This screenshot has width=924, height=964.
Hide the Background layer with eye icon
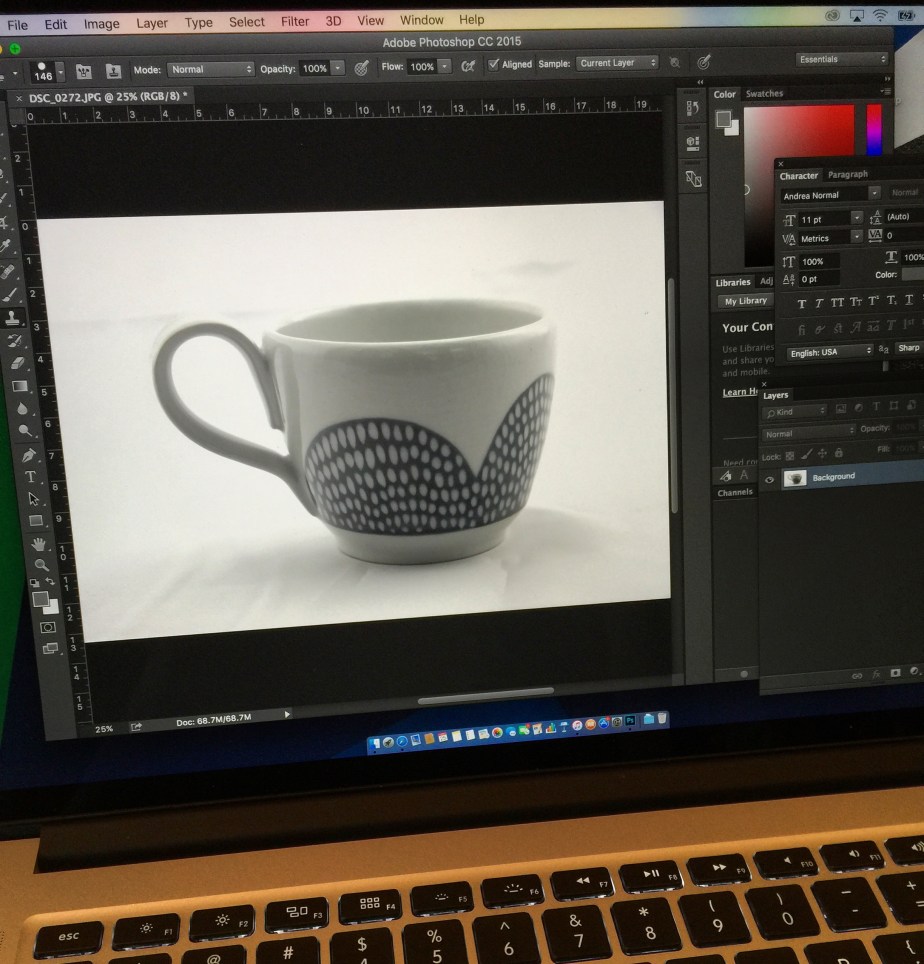click(x=769, y=479)
